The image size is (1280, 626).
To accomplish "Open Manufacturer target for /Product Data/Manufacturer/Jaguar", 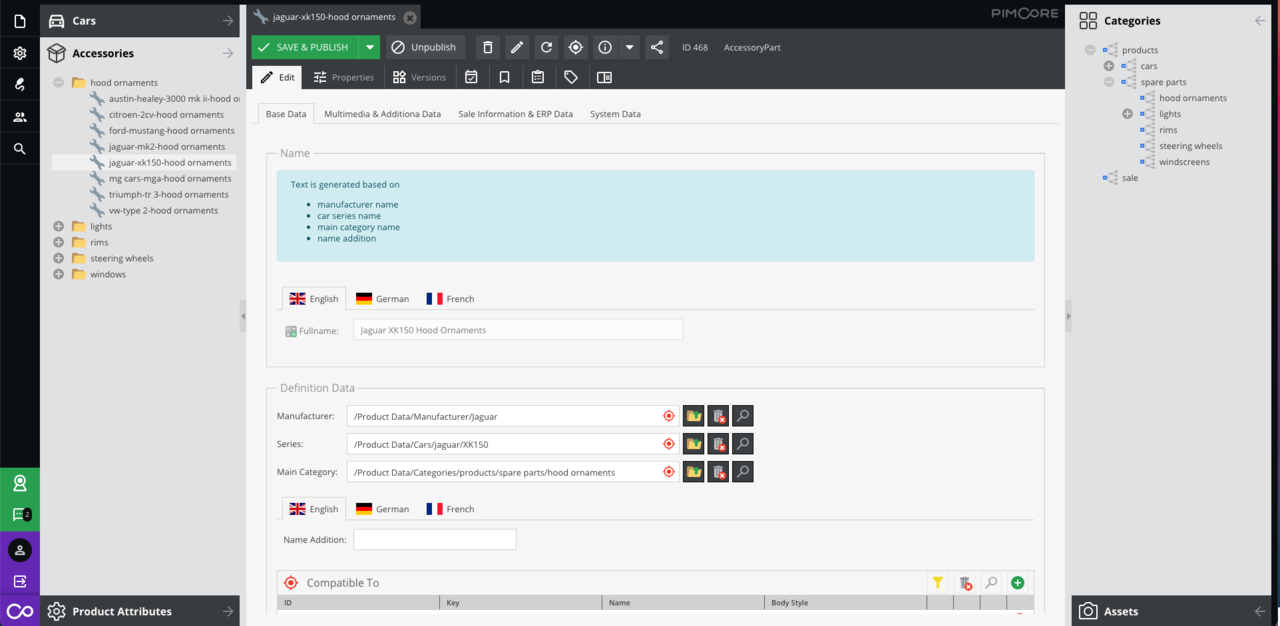I will (x=669, y=416).
